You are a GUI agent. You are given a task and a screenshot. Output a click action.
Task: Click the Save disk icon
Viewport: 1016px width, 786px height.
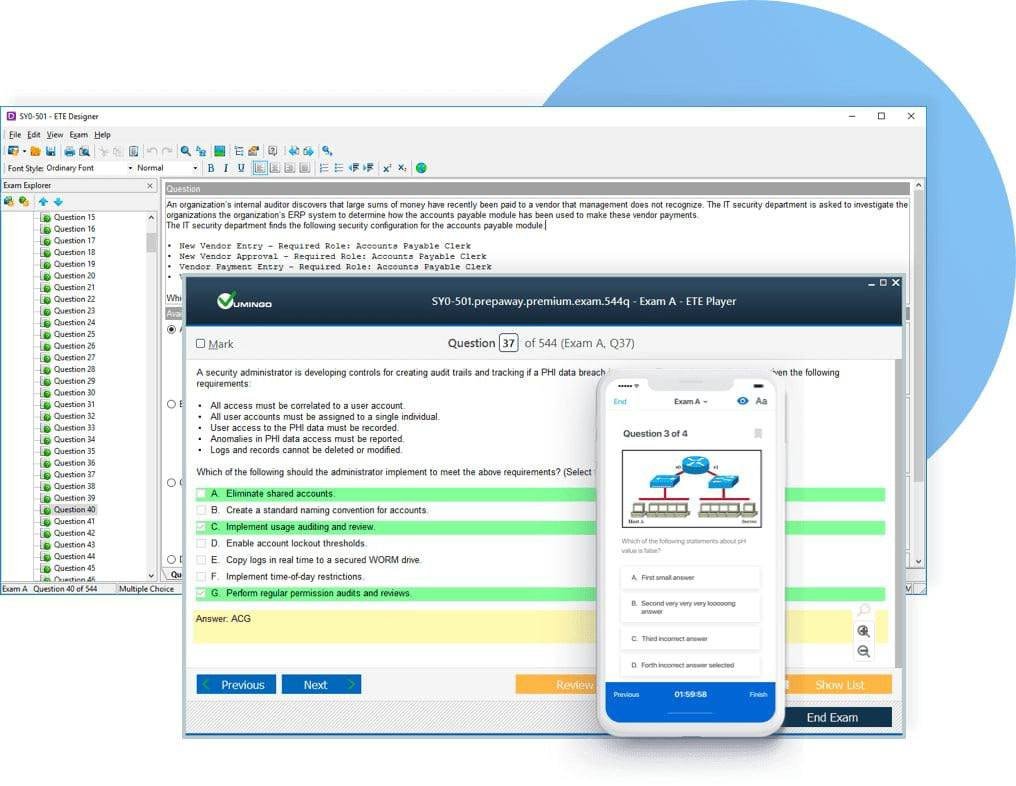(50, 151)
